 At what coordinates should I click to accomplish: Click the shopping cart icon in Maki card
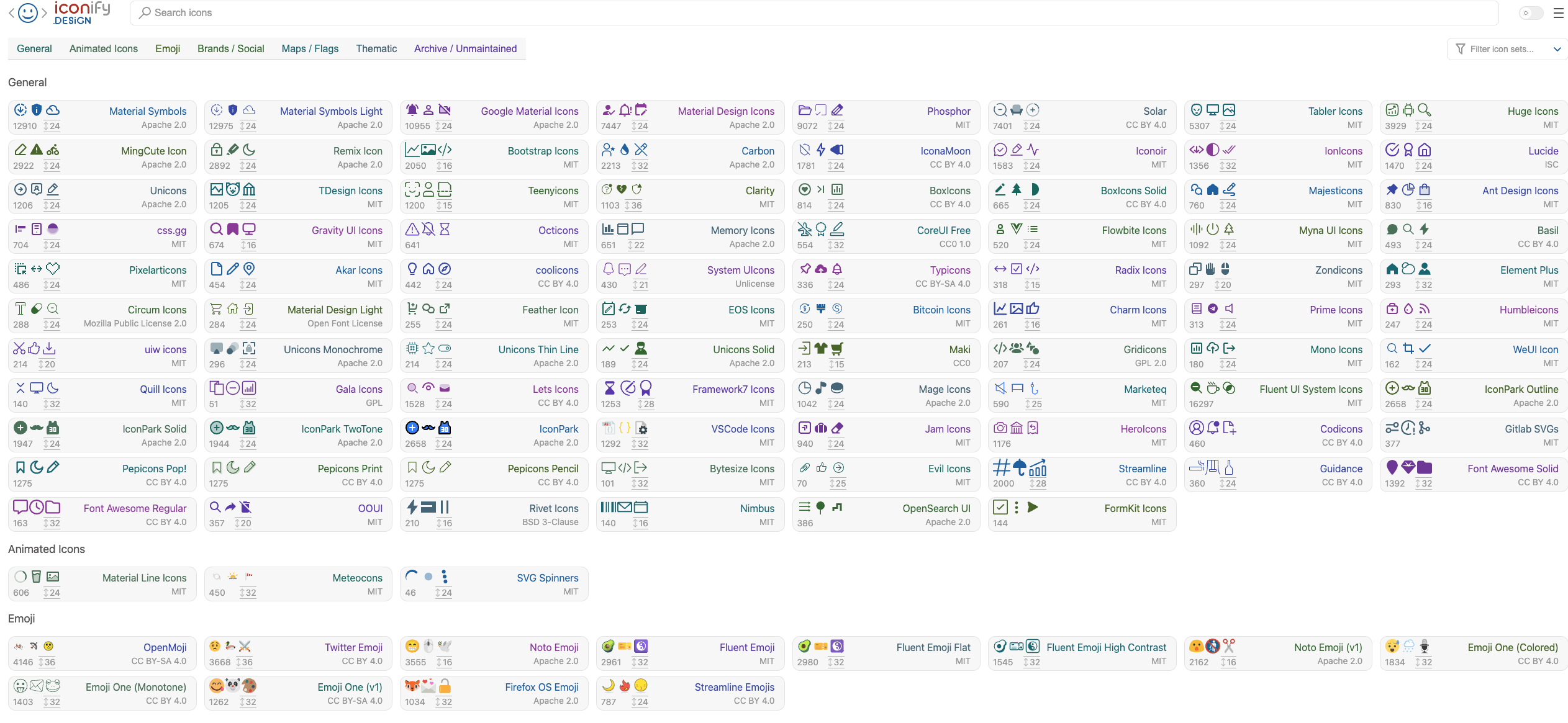coord(837,348)
